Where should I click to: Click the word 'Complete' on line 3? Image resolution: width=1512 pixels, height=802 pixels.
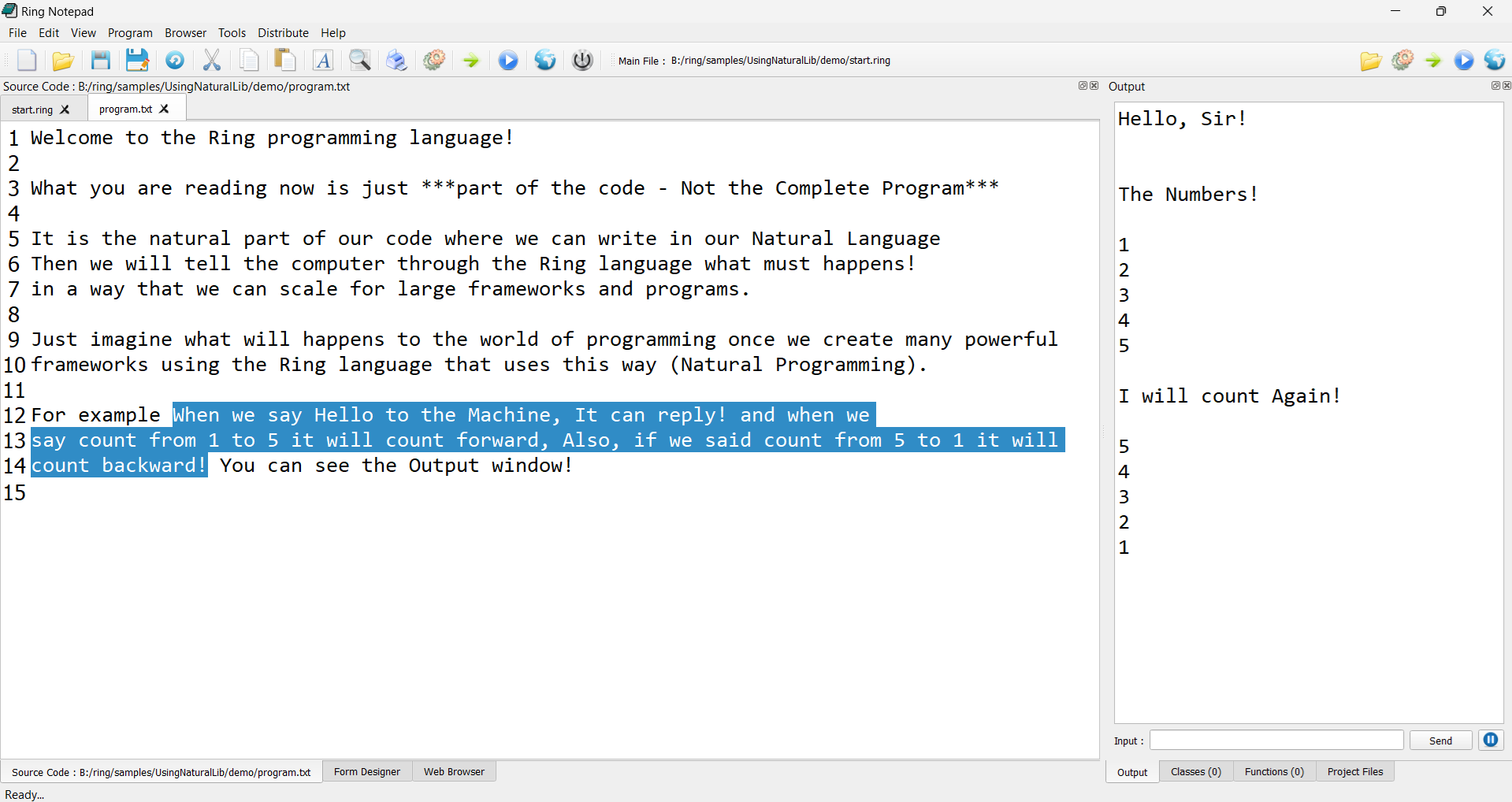(823, 188)
